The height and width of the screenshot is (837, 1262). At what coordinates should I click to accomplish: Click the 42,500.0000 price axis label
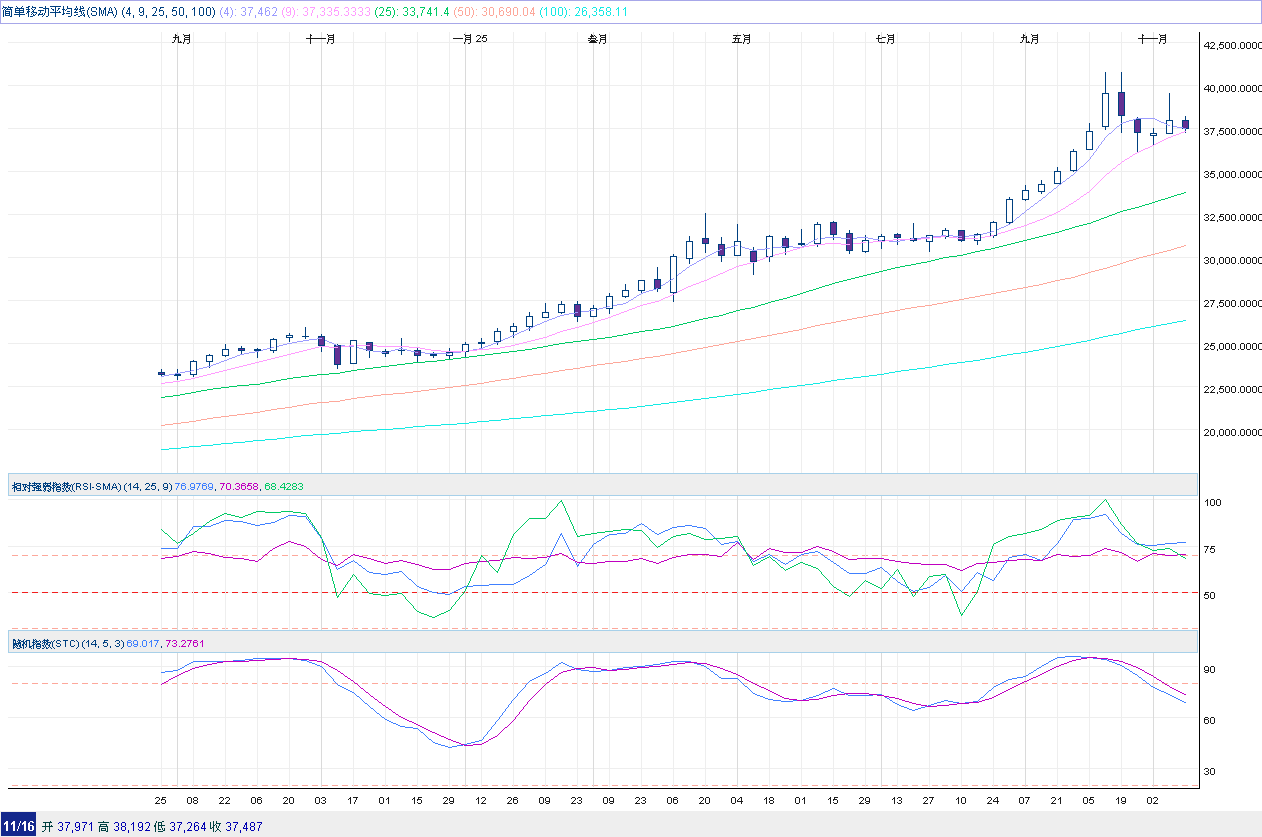[x=1230, y=45]
